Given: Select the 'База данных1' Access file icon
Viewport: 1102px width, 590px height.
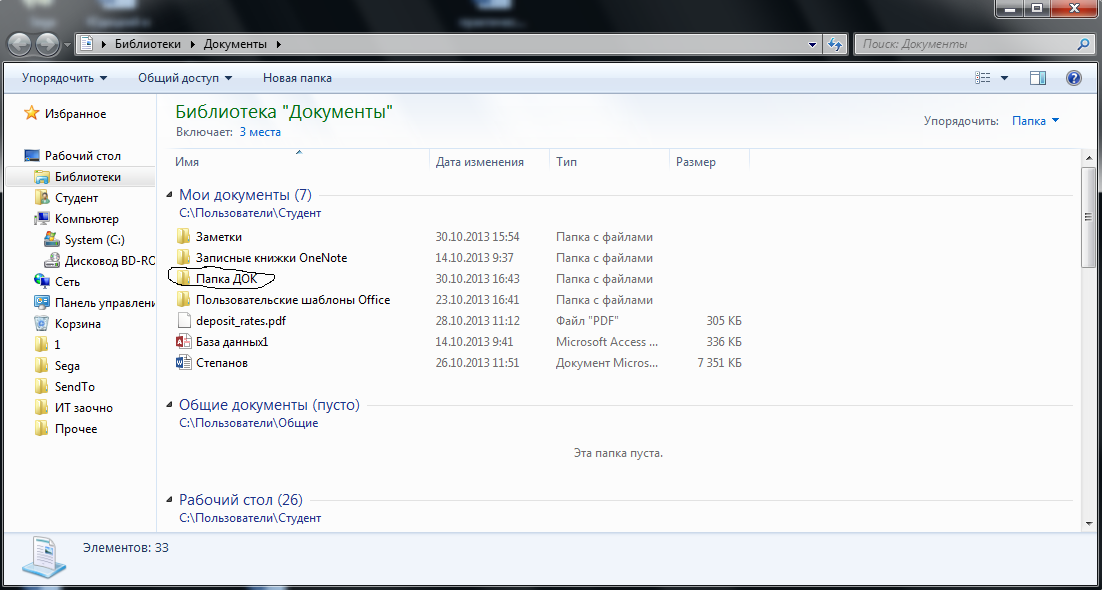Looking at the screenshot, I should click(183, 342).
